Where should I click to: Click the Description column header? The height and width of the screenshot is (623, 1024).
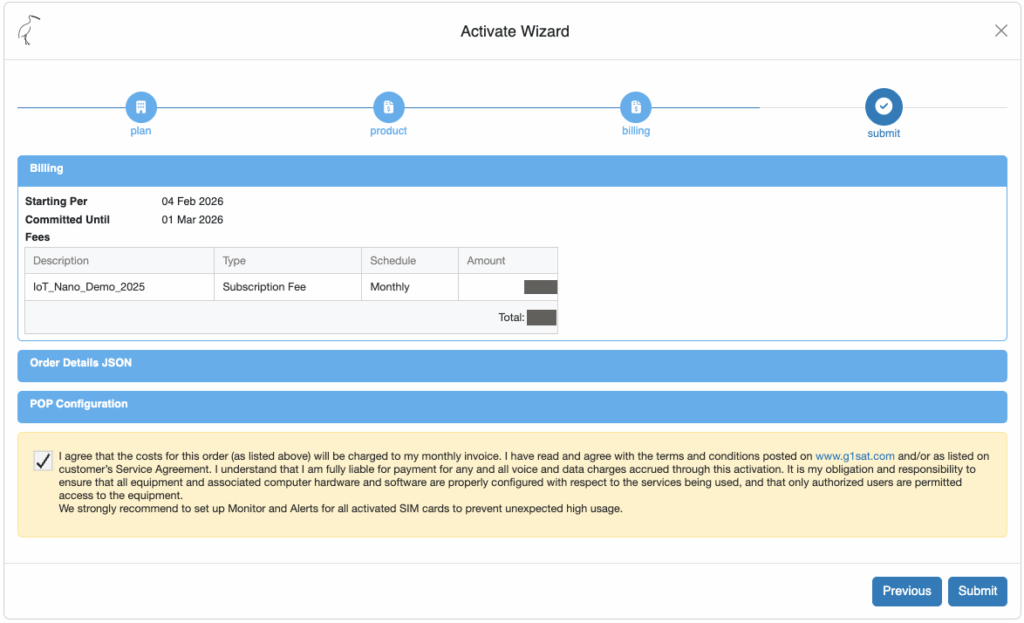[x=61, y=261]
